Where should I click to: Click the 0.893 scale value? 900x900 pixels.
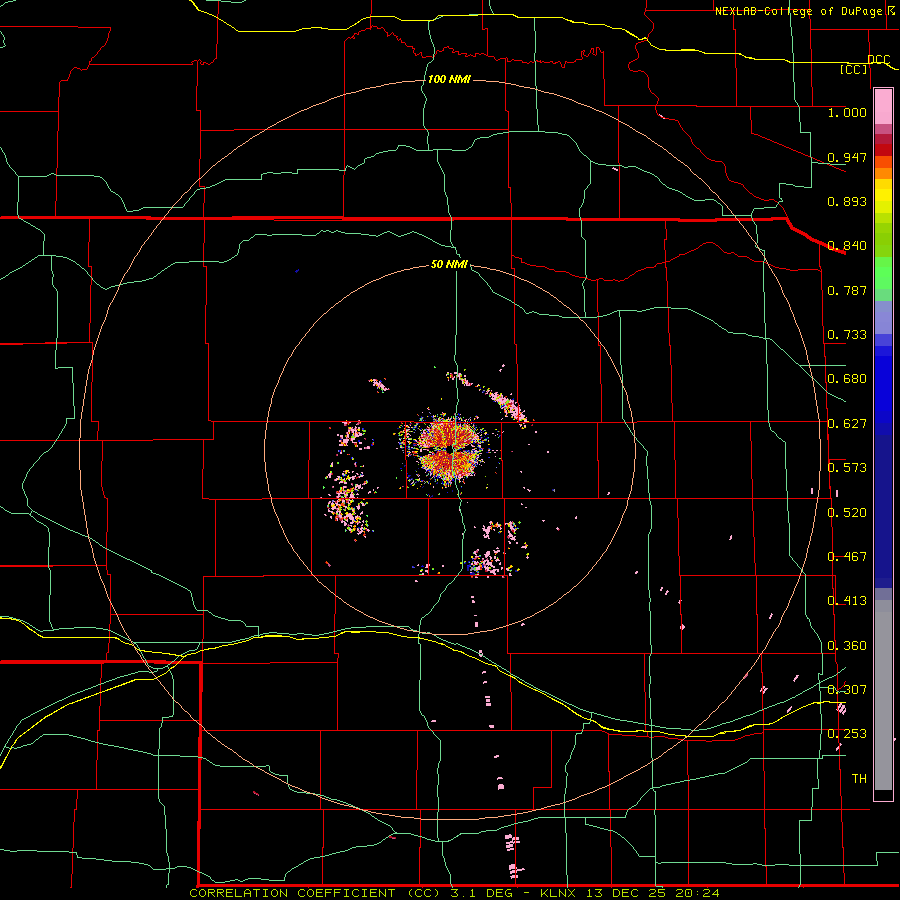click(847, 202)
